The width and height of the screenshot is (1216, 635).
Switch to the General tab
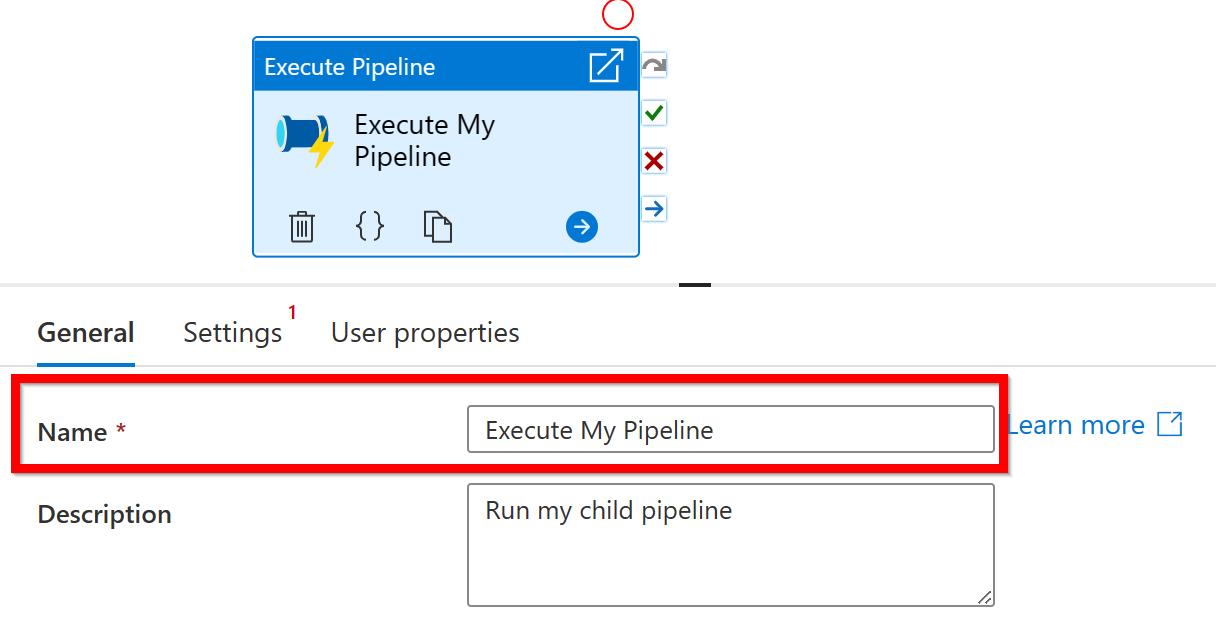[x=86, y=333]
